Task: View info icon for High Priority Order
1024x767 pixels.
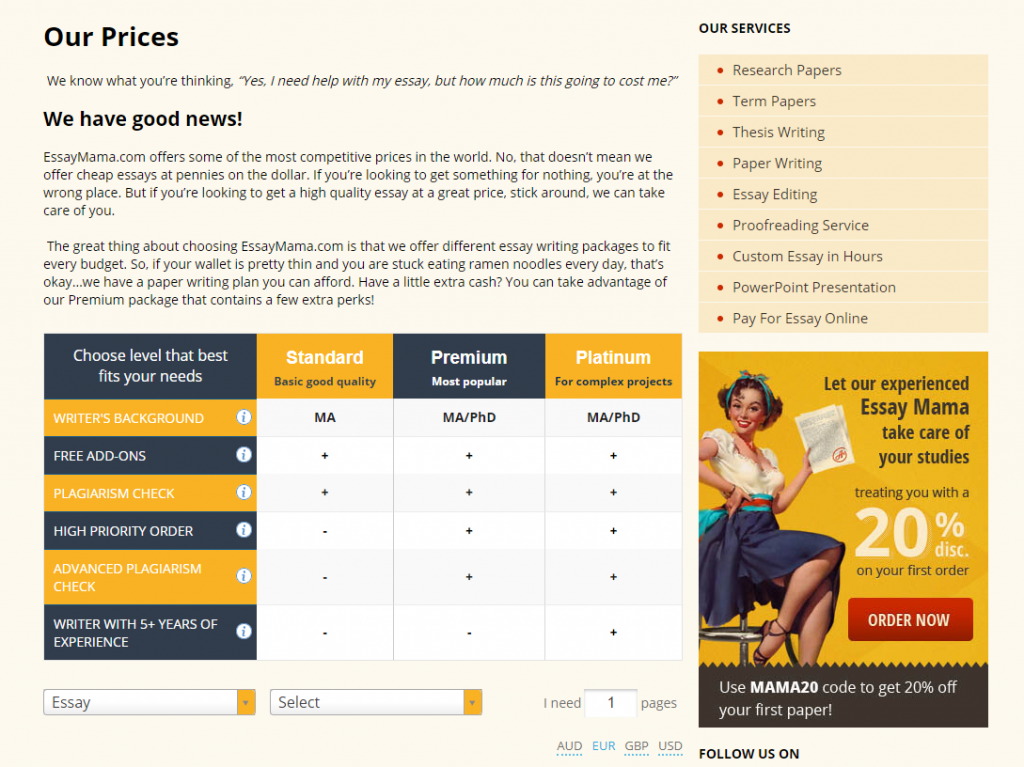Action: [244, 530]
